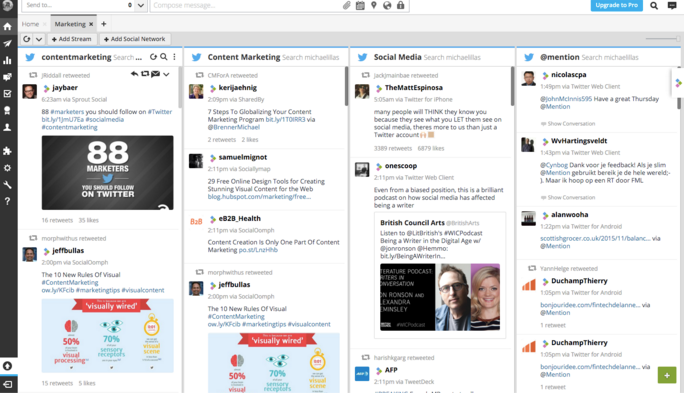Image resolution: width=684 pixels, height=394 pixels.
Task: Click the up-arrow circle icon near sidebar bottom
Action: 7,366
